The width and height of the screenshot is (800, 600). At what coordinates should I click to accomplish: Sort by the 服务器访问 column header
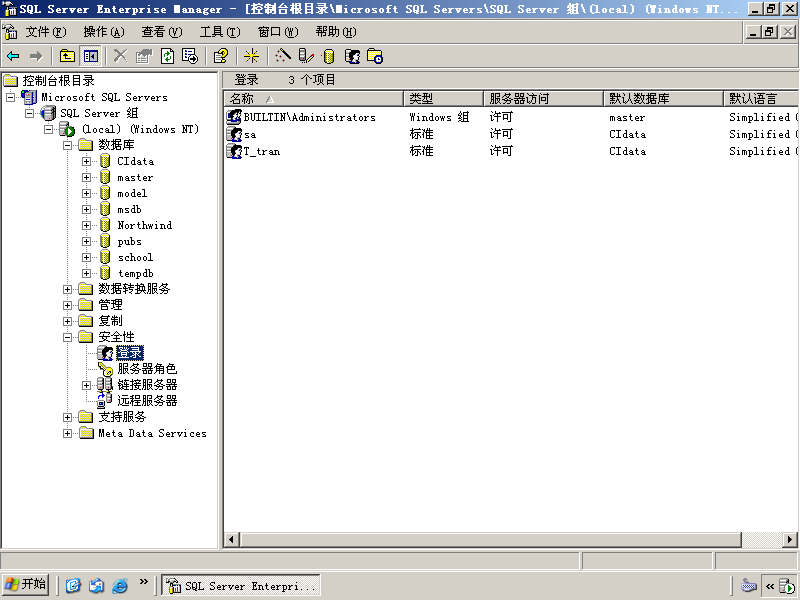(543, 98)
